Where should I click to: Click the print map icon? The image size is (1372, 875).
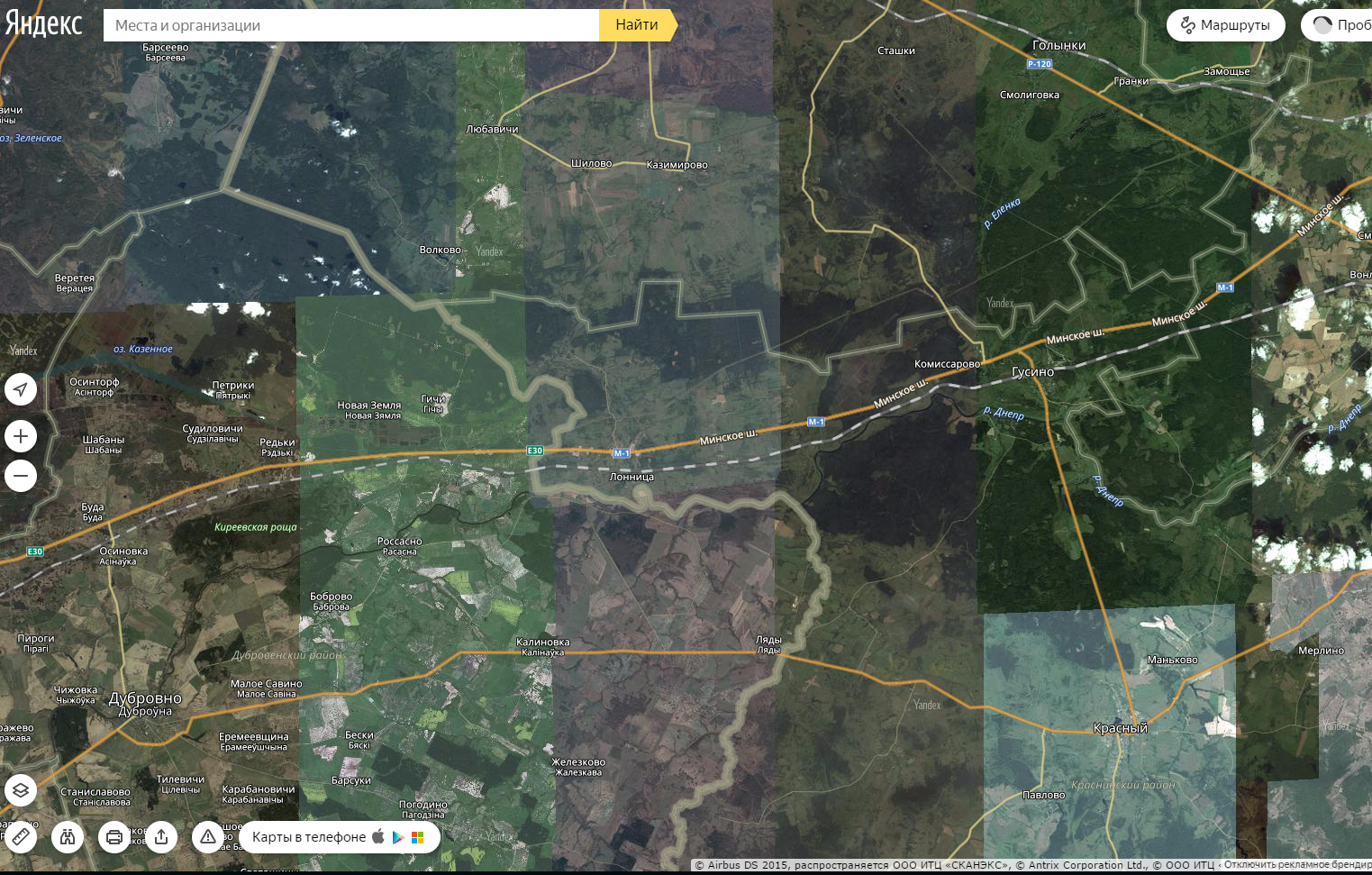tap(114, 837)
